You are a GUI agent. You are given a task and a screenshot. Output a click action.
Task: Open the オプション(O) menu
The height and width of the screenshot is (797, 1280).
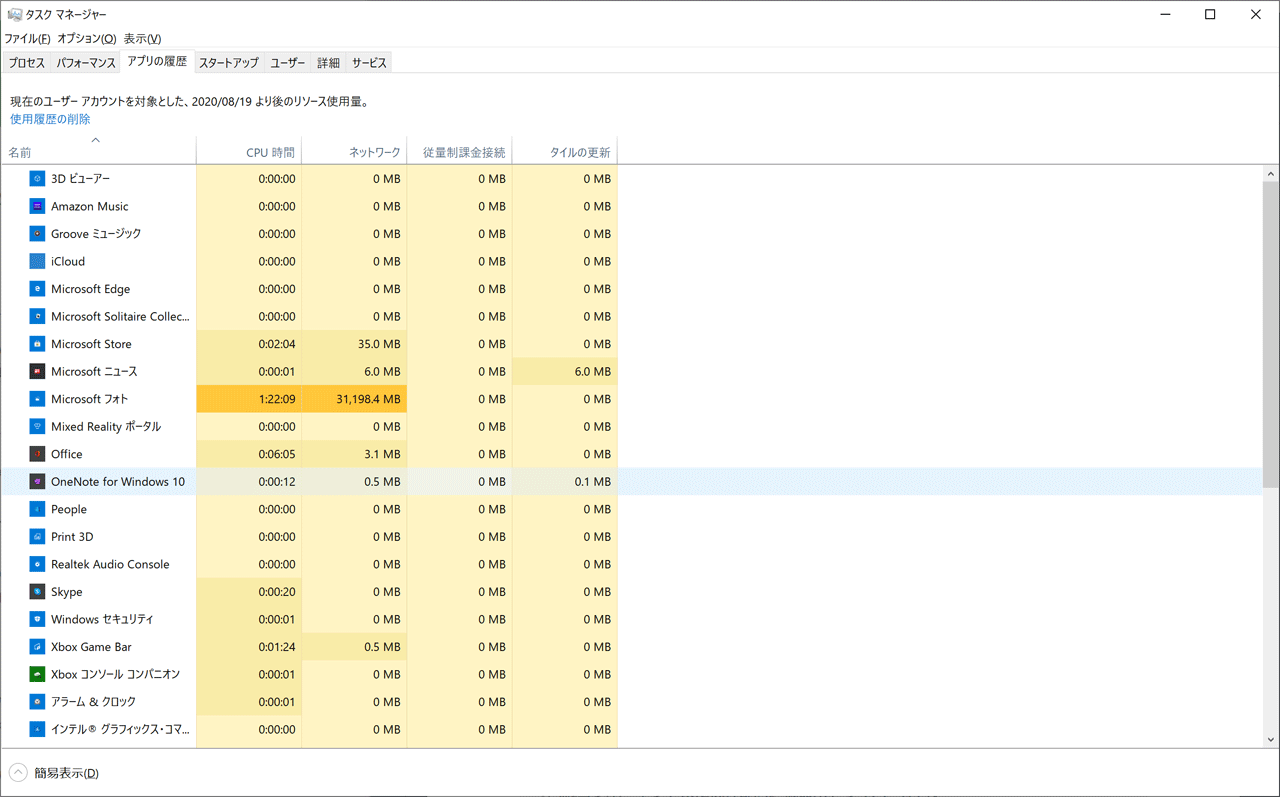[x=87, y=39]
